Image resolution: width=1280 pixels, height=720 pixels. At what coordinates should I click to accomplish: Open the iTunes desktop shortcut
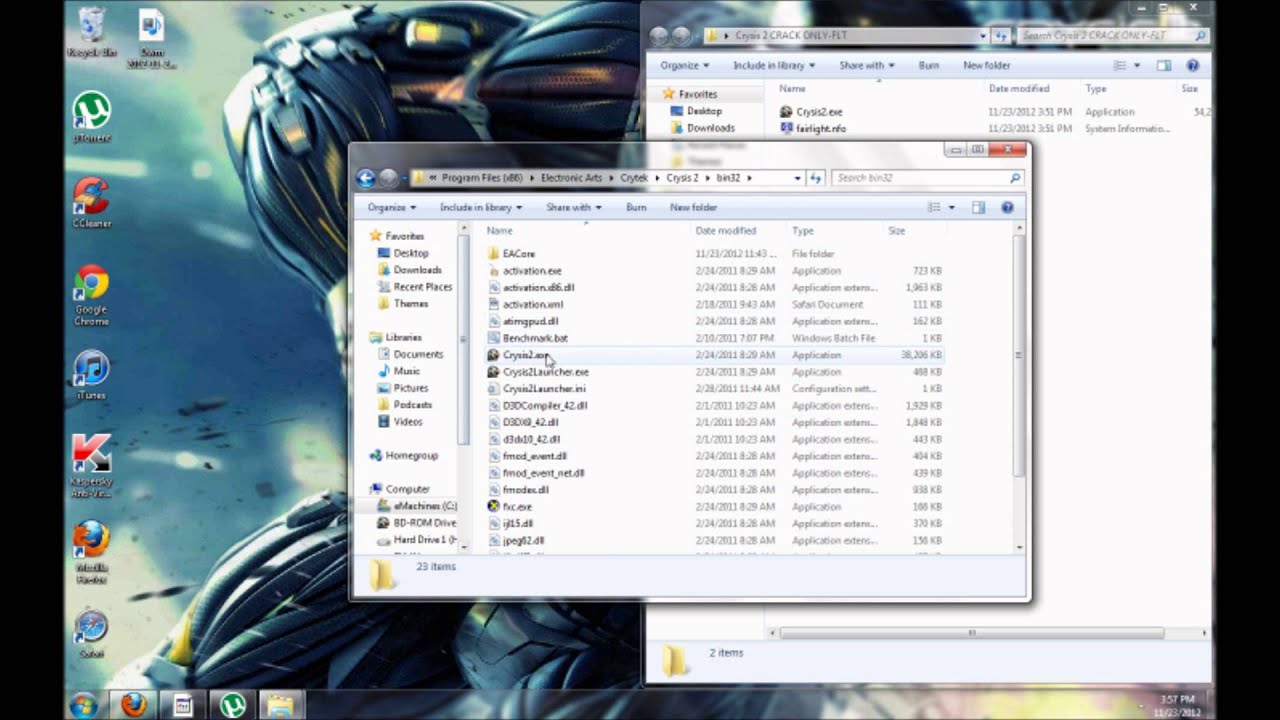click(x=91, y=374)
